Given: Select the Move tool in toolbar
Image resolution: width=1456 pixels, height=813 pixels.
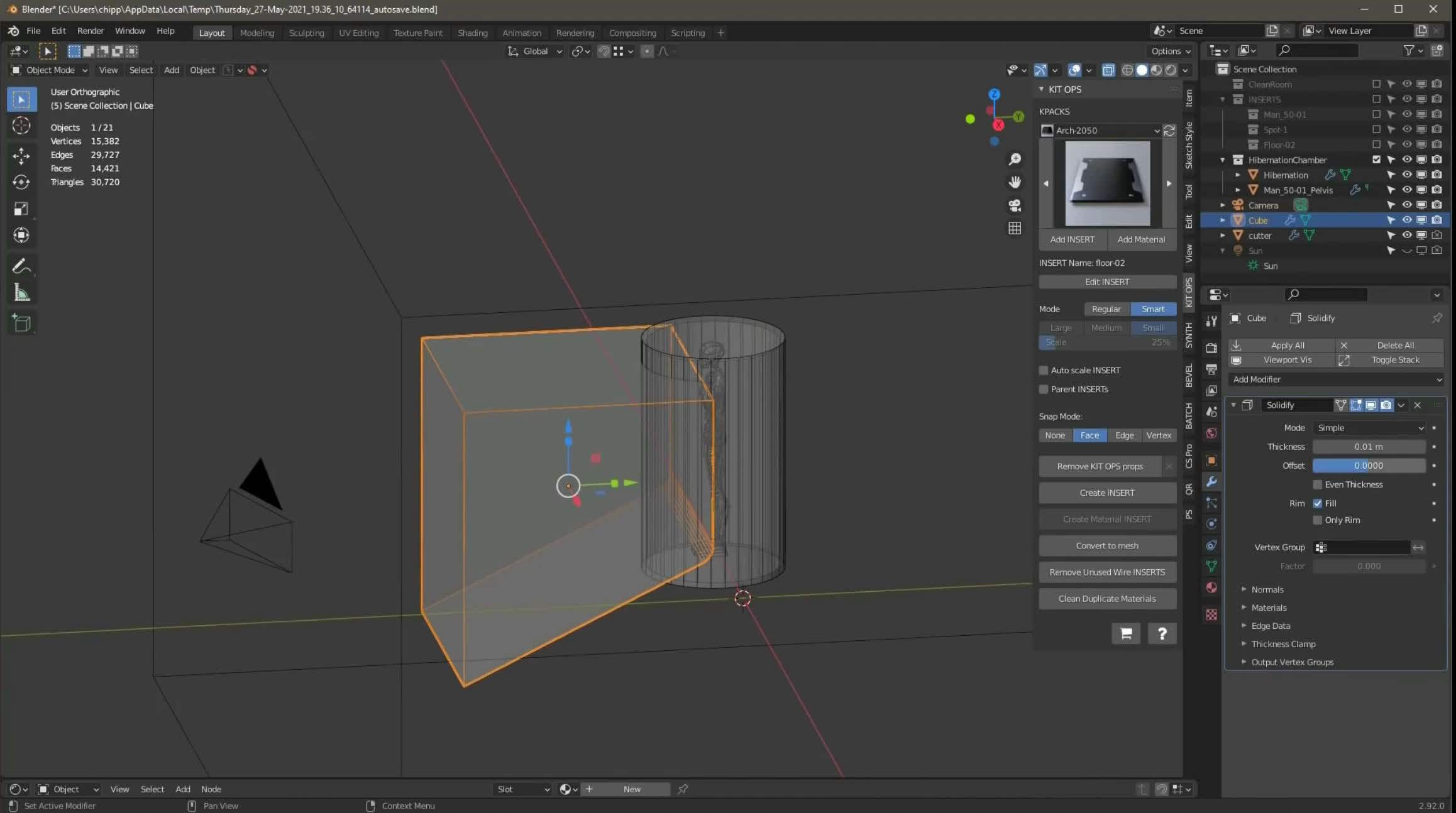Looking at the screenshot, I should click(x=21, y=155).
